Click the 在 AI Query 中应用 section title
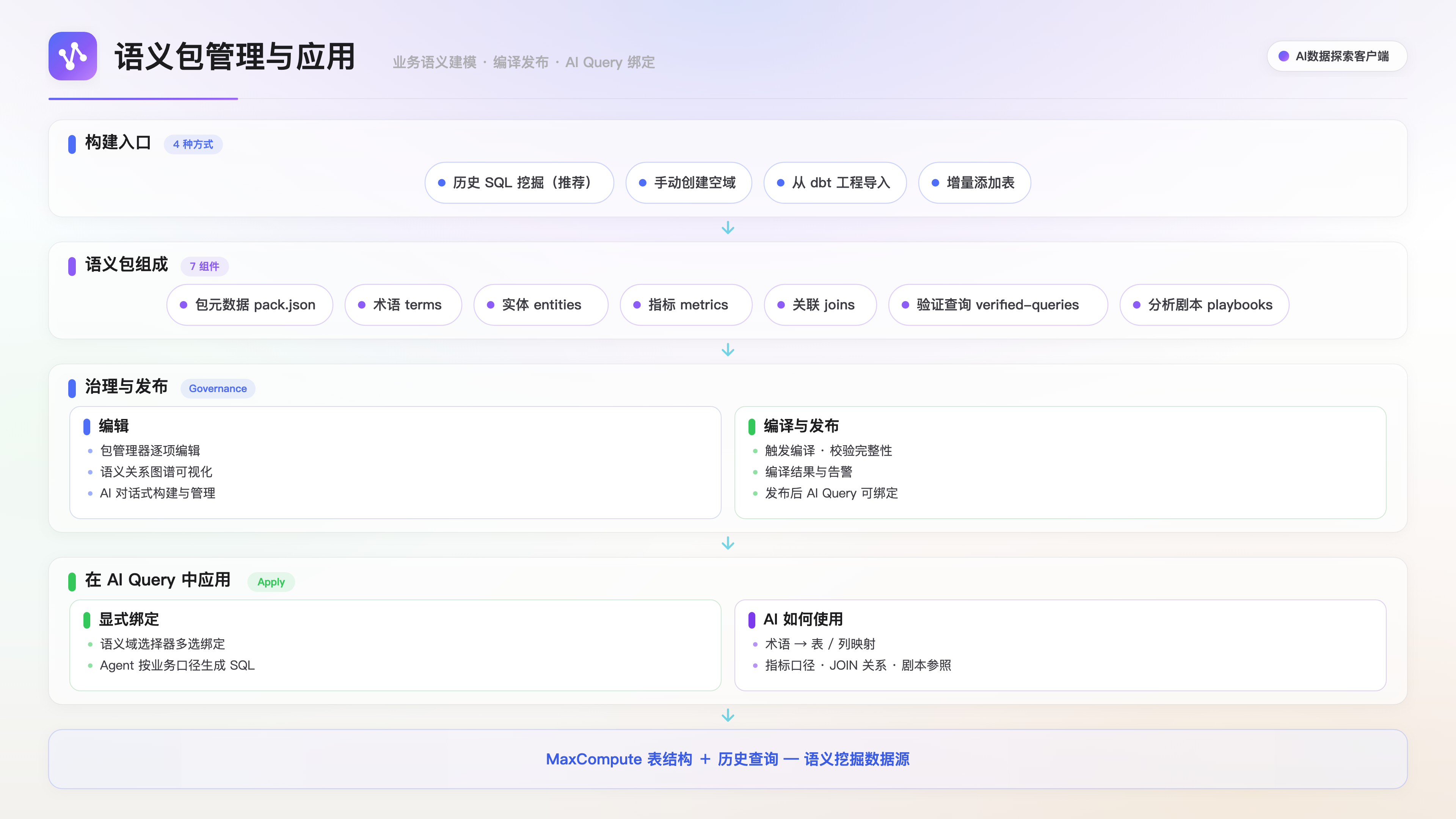1456x819 pixels. coord(158,579)
